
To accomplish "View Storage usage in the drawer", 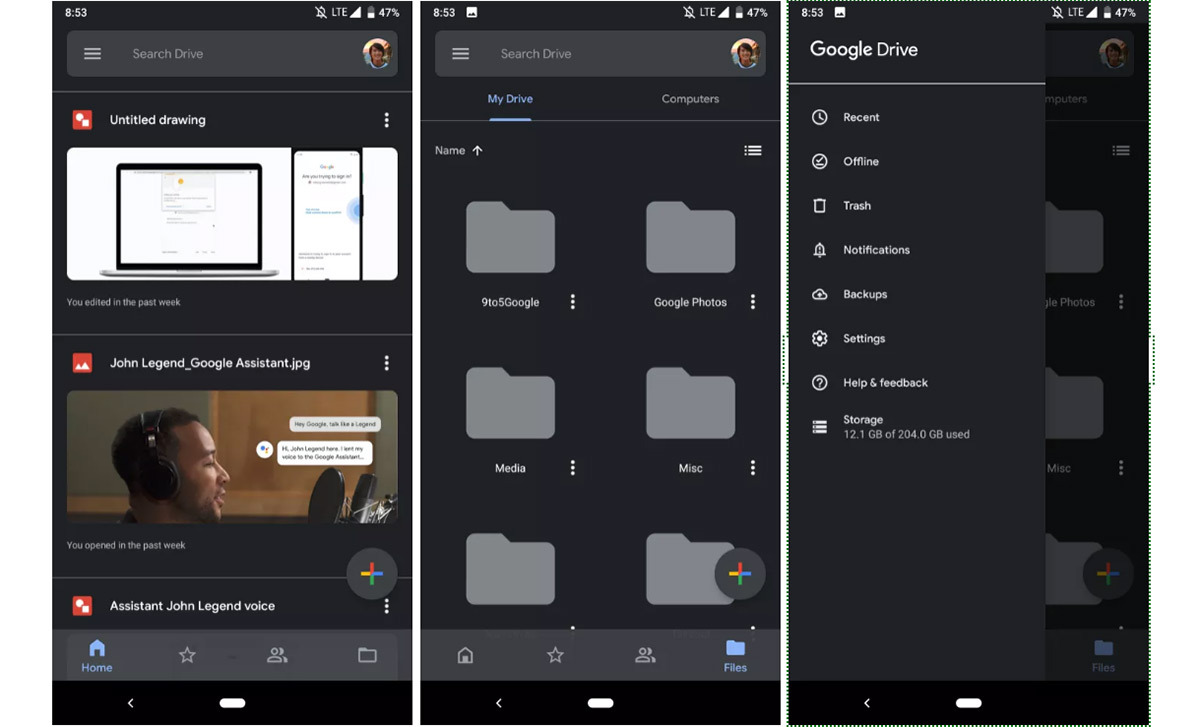I will coord(905,427).
